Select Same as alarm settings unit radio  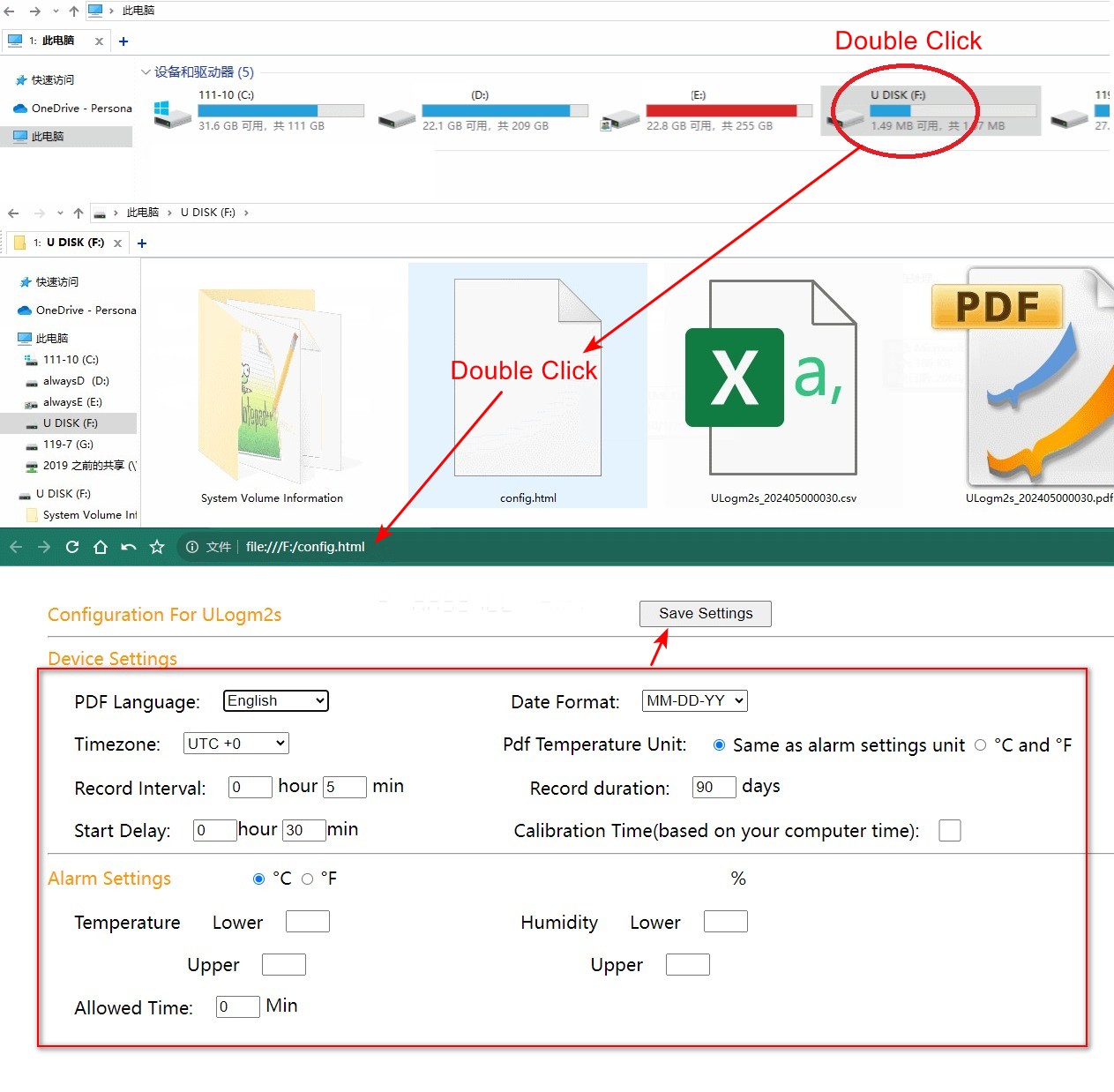pyautogui.click(x=719, y=745)
